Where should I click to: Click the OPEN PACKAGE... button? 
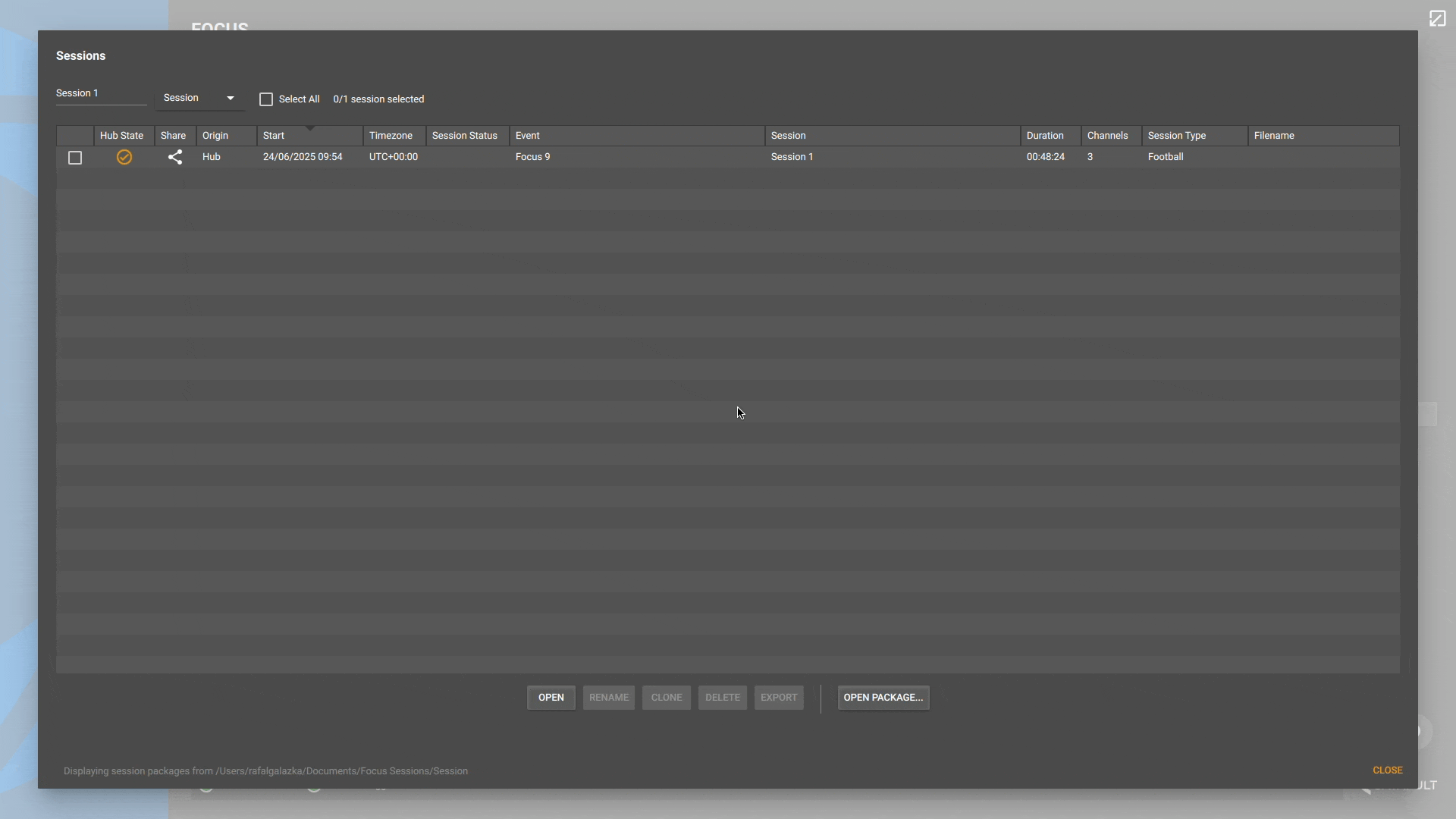tap(883, 698)
